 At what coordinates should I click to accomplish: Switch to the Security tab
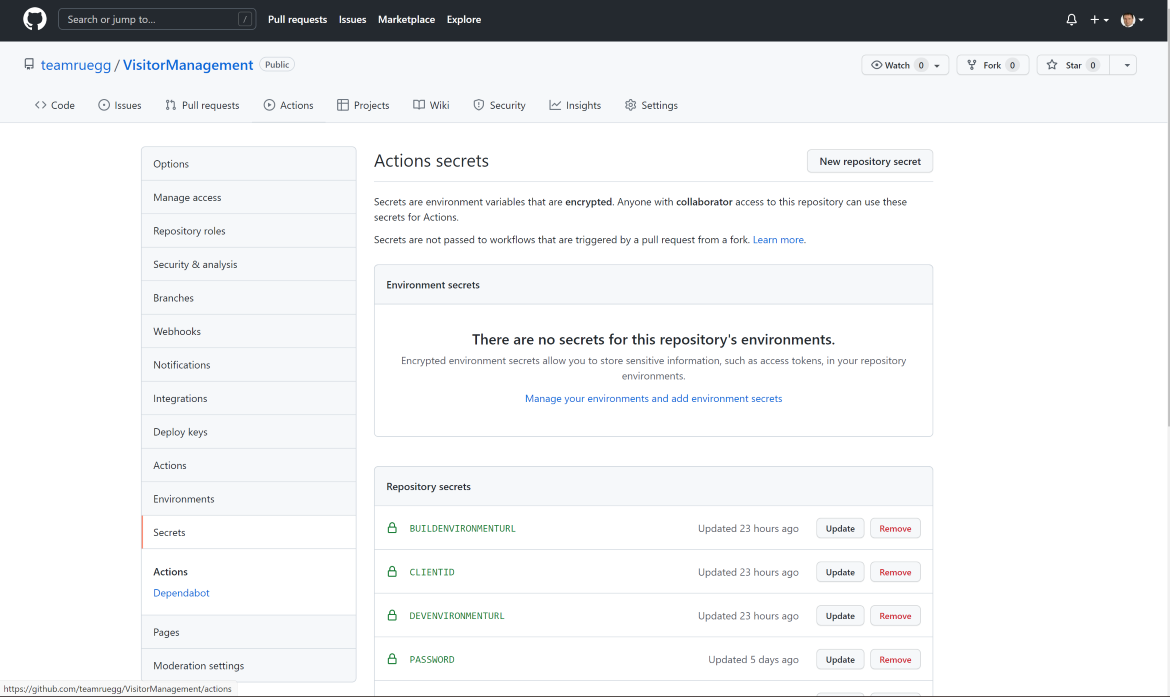[499, 105]
